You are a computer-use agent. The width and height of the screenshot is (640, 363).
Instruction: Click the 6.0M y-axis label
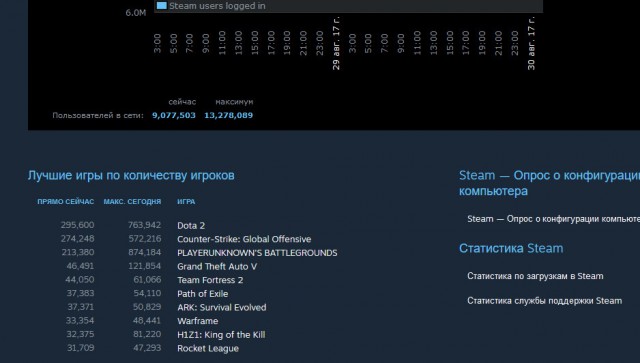pos(136,13)
